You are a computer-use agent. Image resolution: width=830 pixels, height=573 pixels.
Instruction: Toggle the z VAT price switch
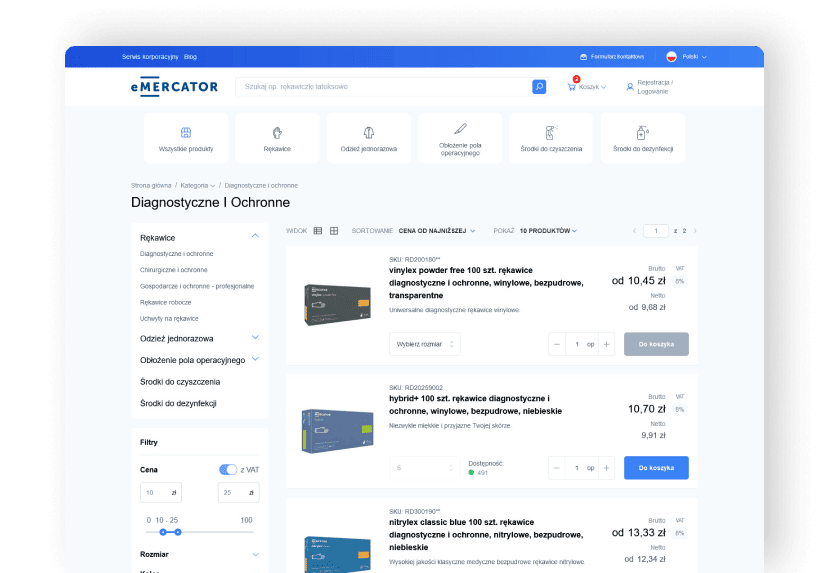[228, 470]
